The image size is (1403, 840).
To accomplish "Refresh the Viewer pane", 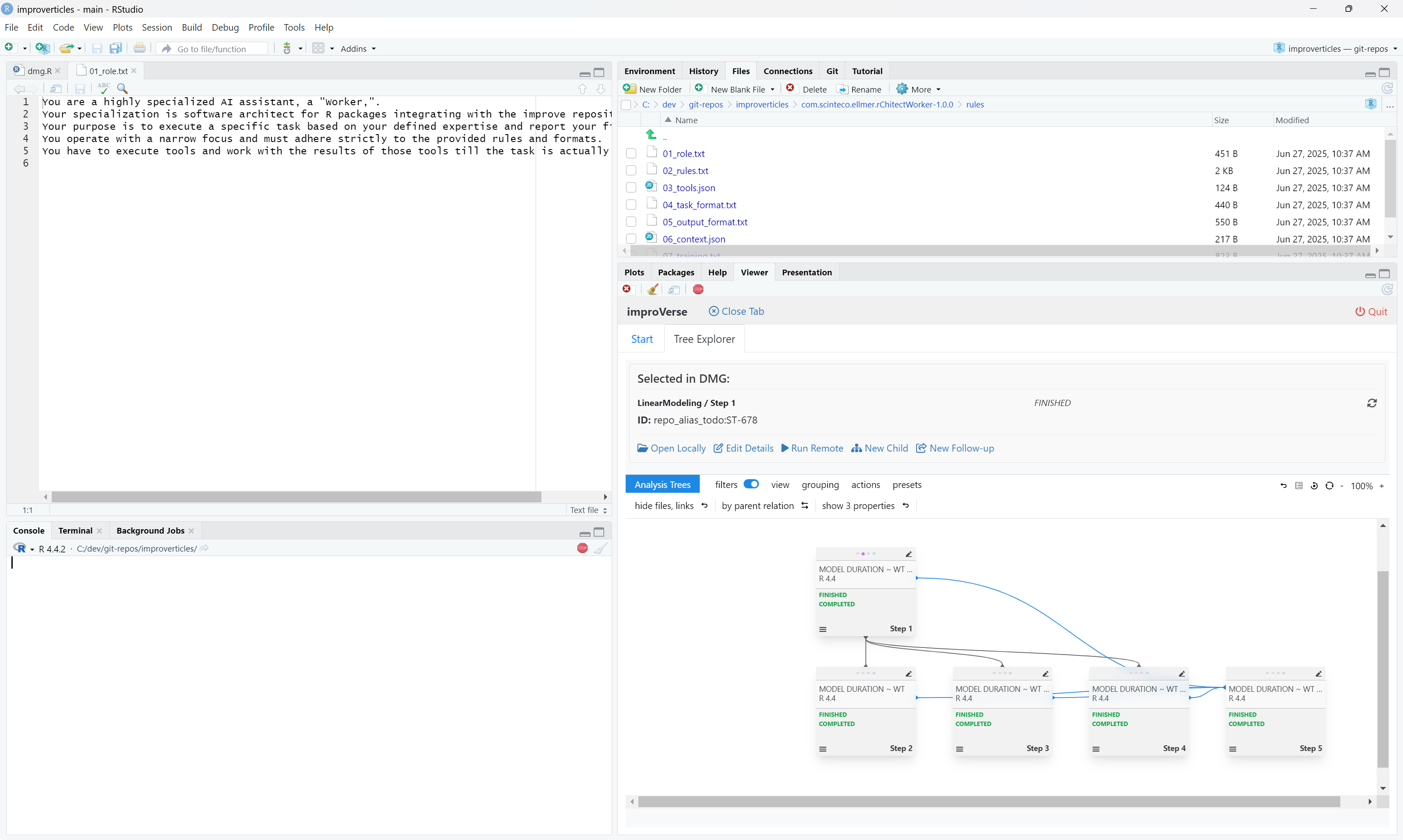I will [x=1387, y=289].
